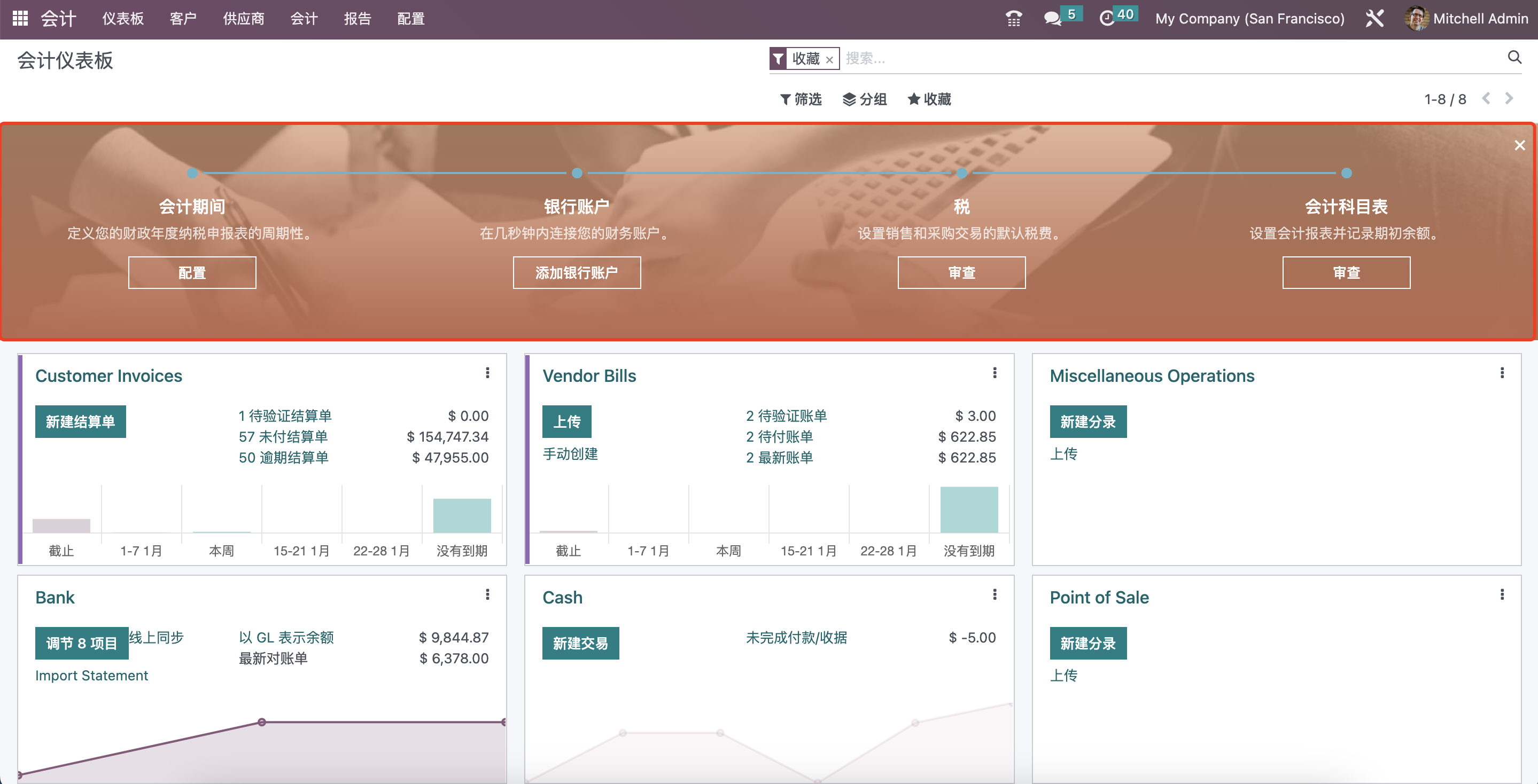Click 上传 link in Point of Sale

(1063, 676)
